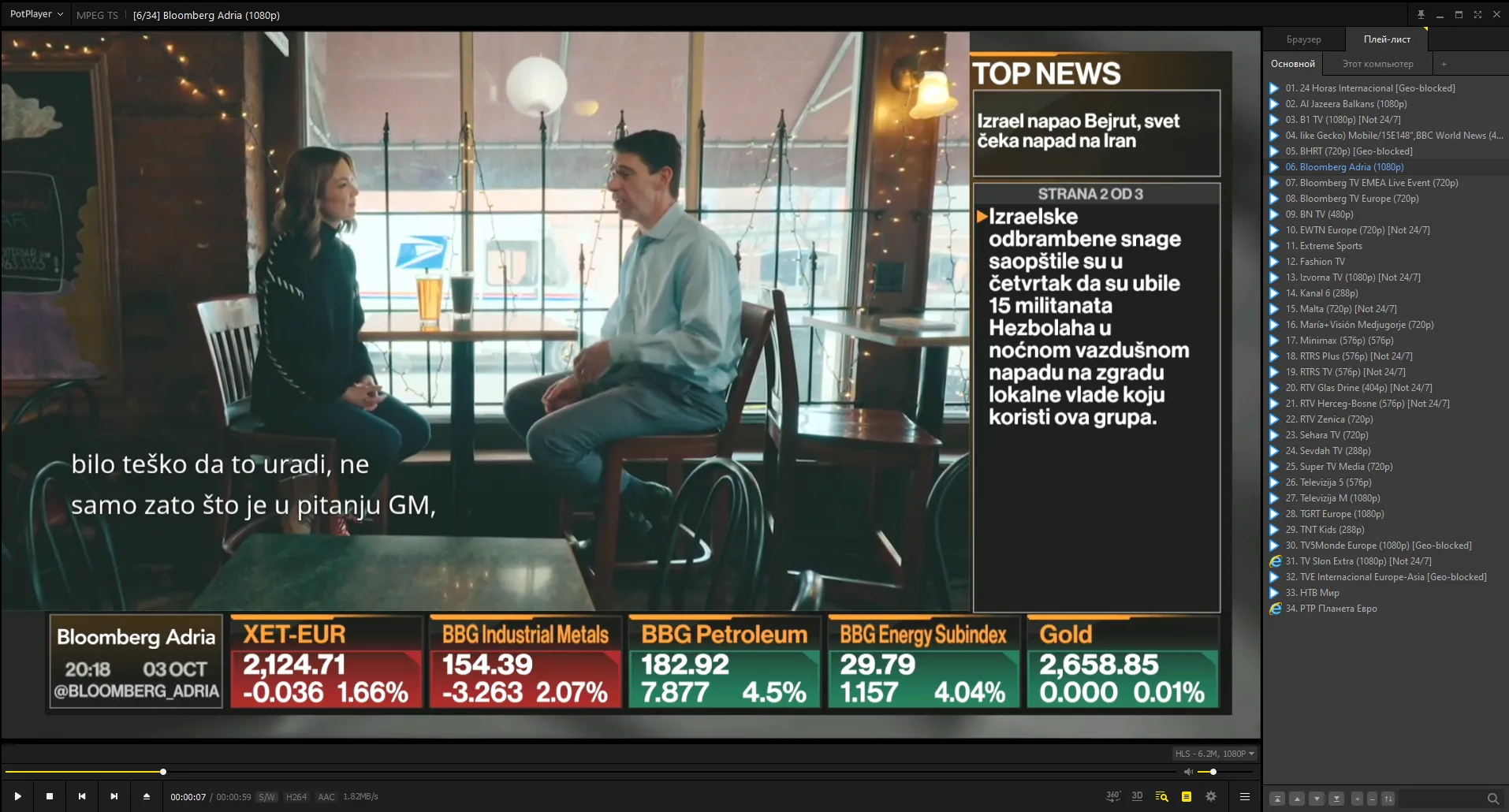Screen dimensions: 1509x812
Task: Select 06. Bloomberg Adria (1080p) entry
Action: pyautogui.click(x=1388, y=167)
